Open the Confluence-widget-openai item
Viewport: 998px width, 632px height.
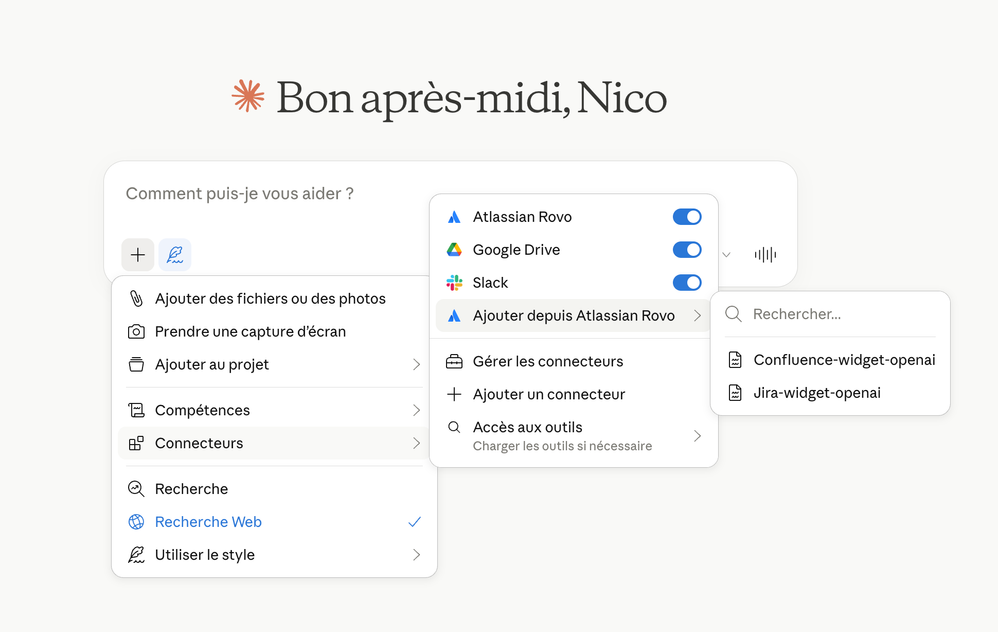click(x=830, y=360)
